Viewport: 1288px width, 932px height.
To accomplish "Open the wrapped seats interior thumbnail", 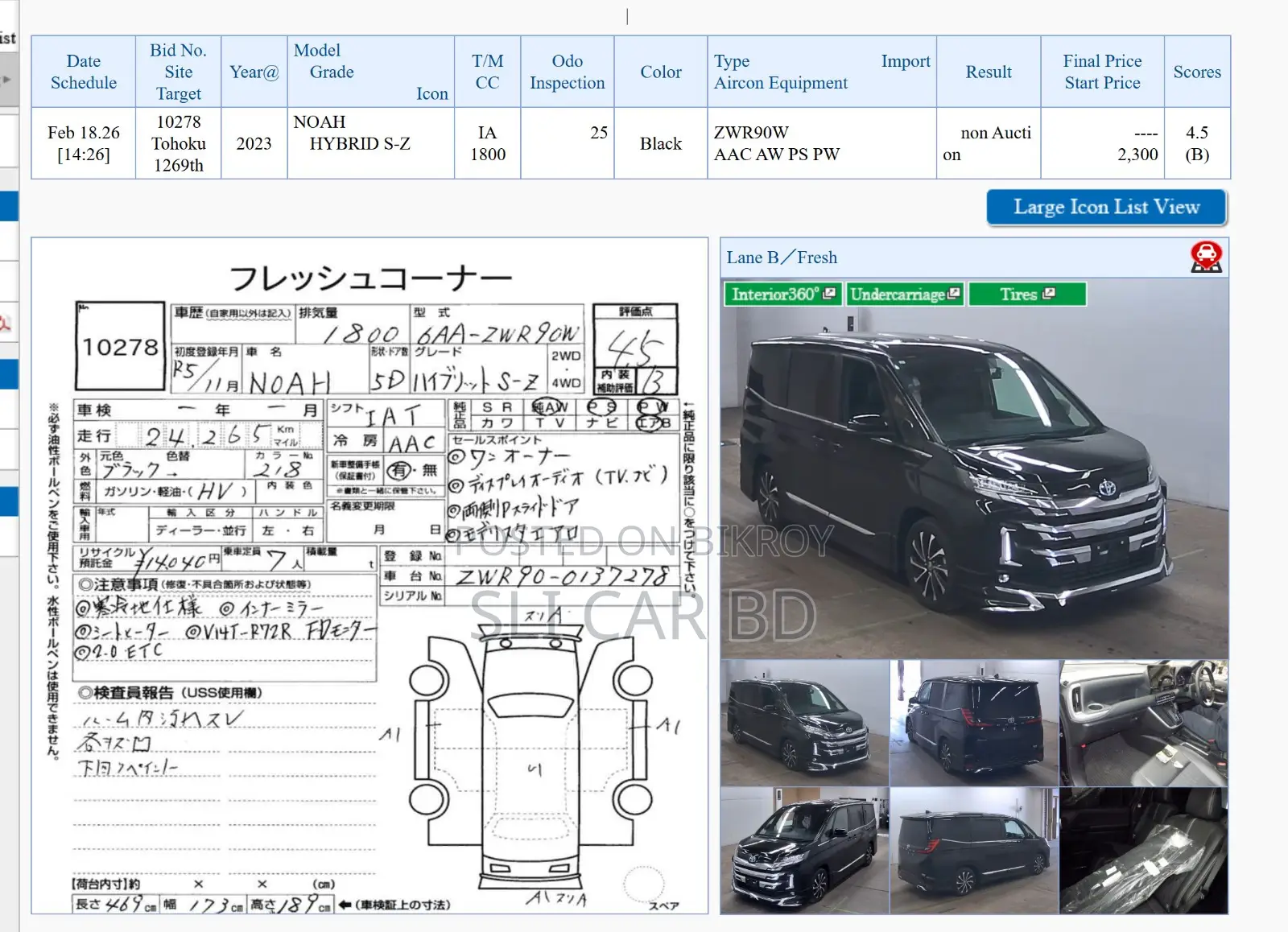I will coord(1144,851).
